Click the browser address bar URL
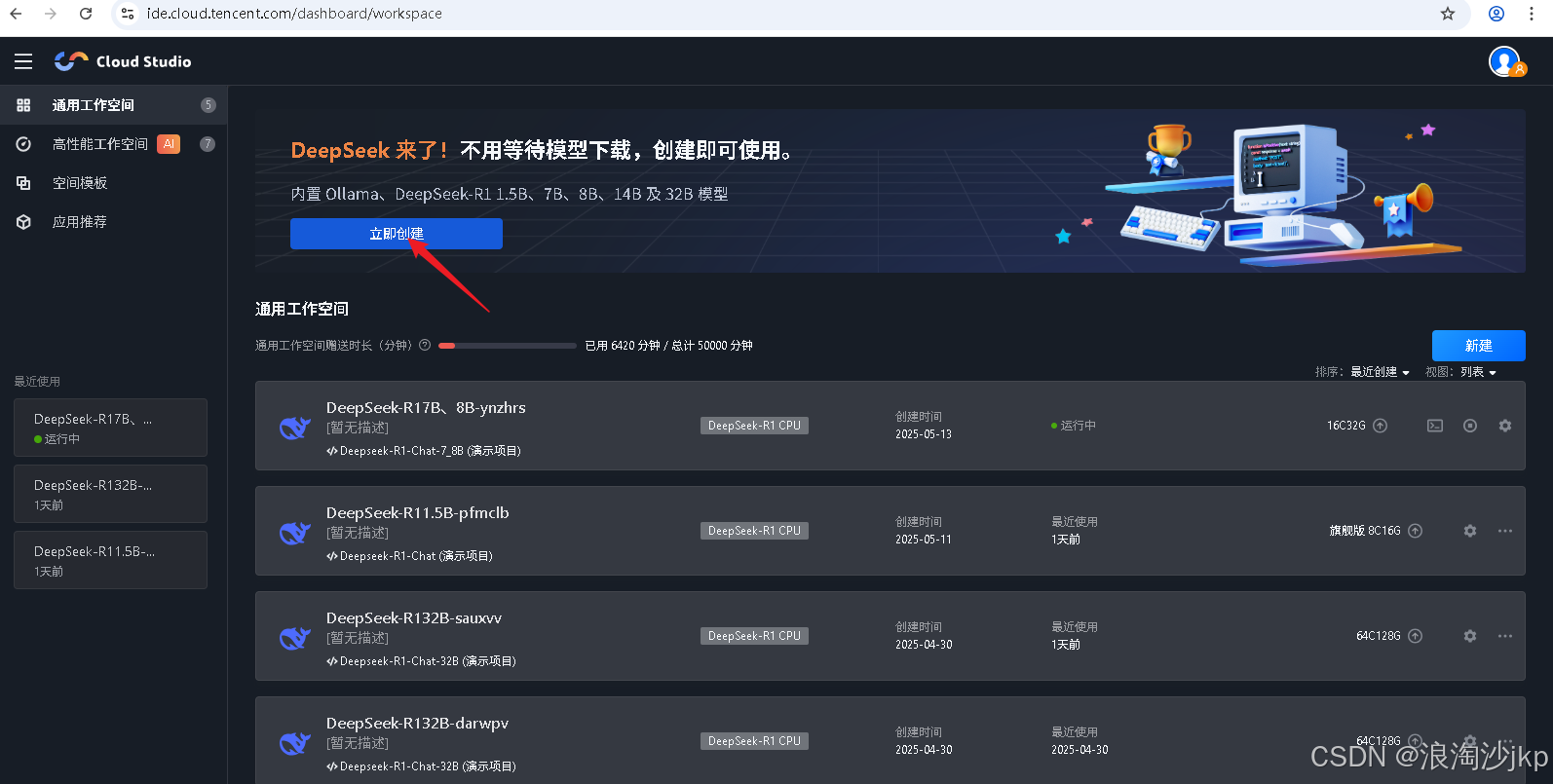Image resolution: width=1553 pixels, height=784 pixels. pyautogui.click(x=294, y=14)
